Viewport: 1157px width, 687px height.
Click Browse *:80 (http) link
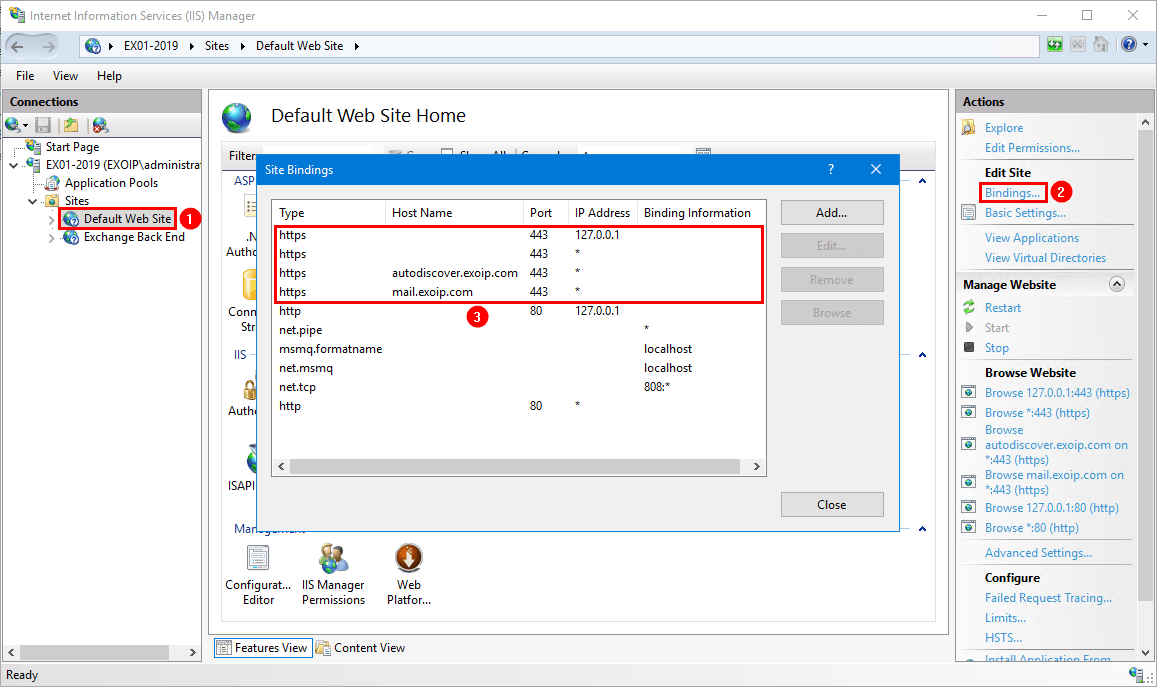click(x=1032, y=528)
